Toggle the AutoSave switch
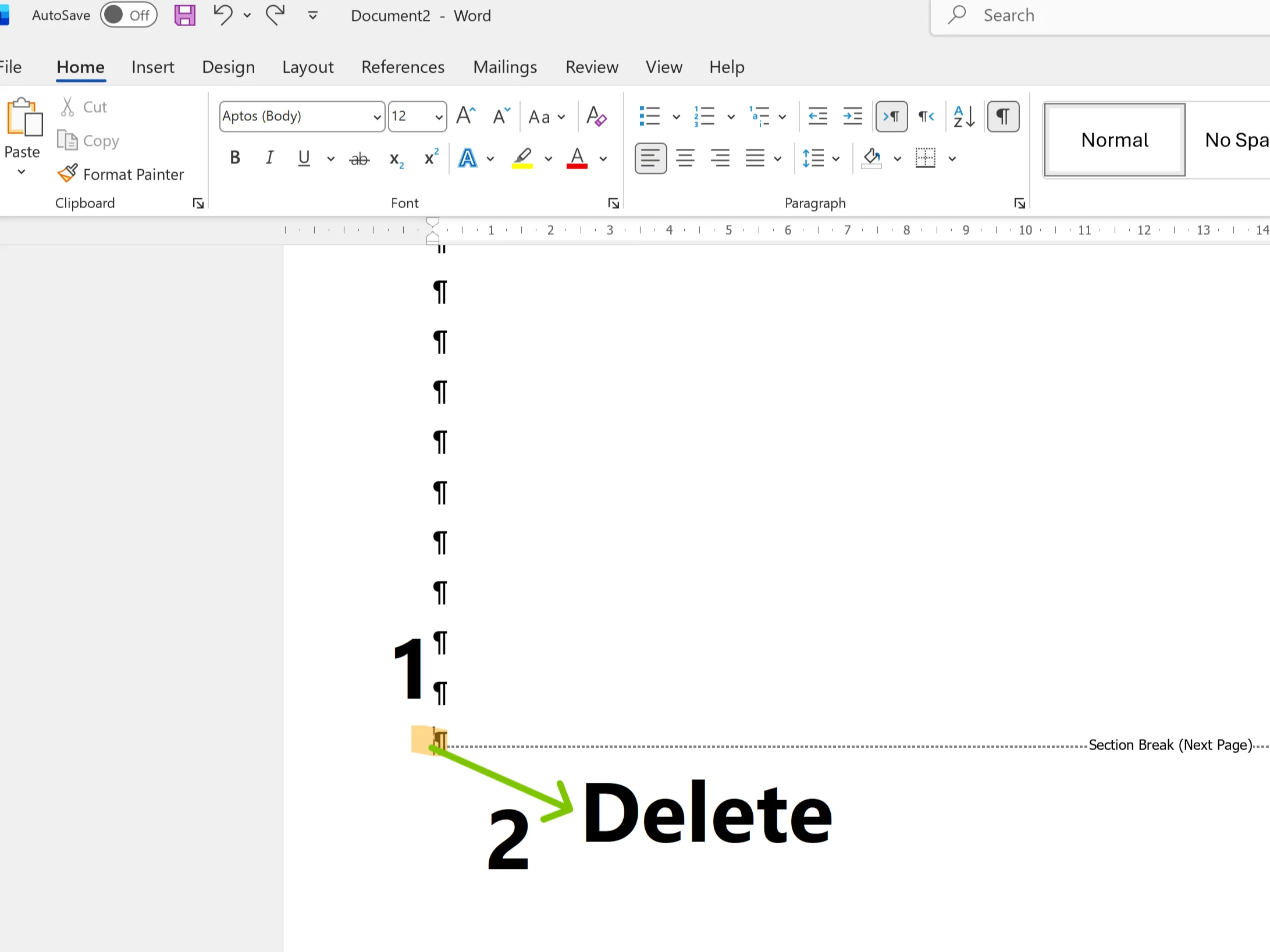The height and width of the screenshot is (952, 1270). pos(129,15)
